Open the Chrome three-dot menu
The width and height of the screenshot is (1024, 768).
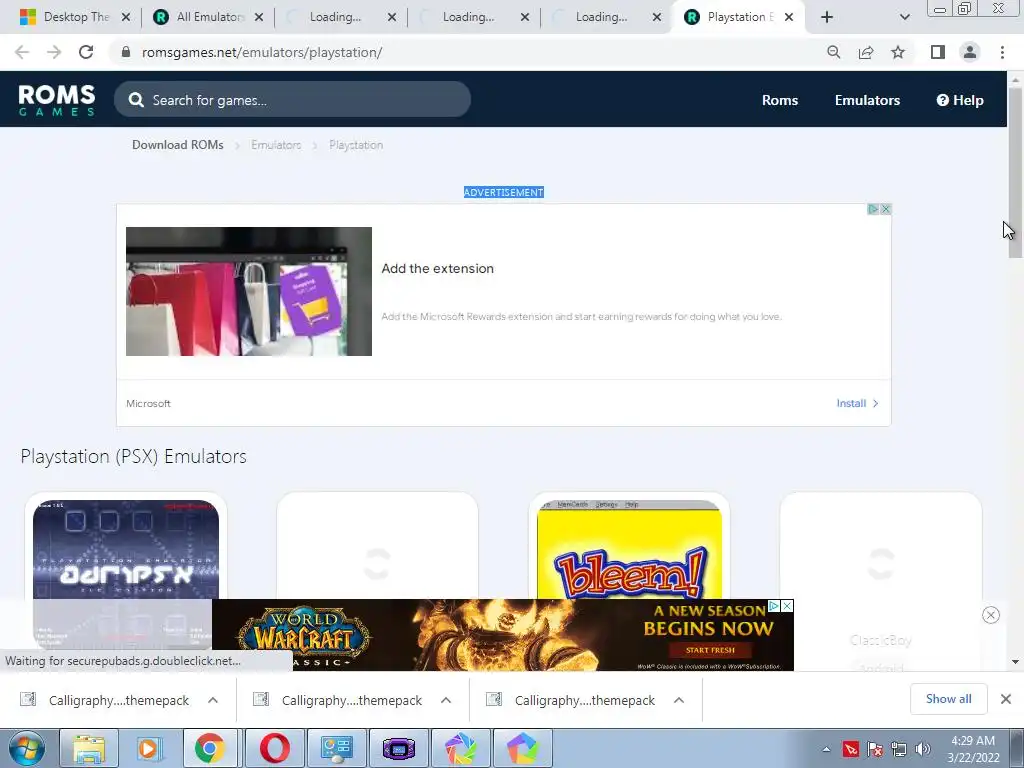[1002, 52]
